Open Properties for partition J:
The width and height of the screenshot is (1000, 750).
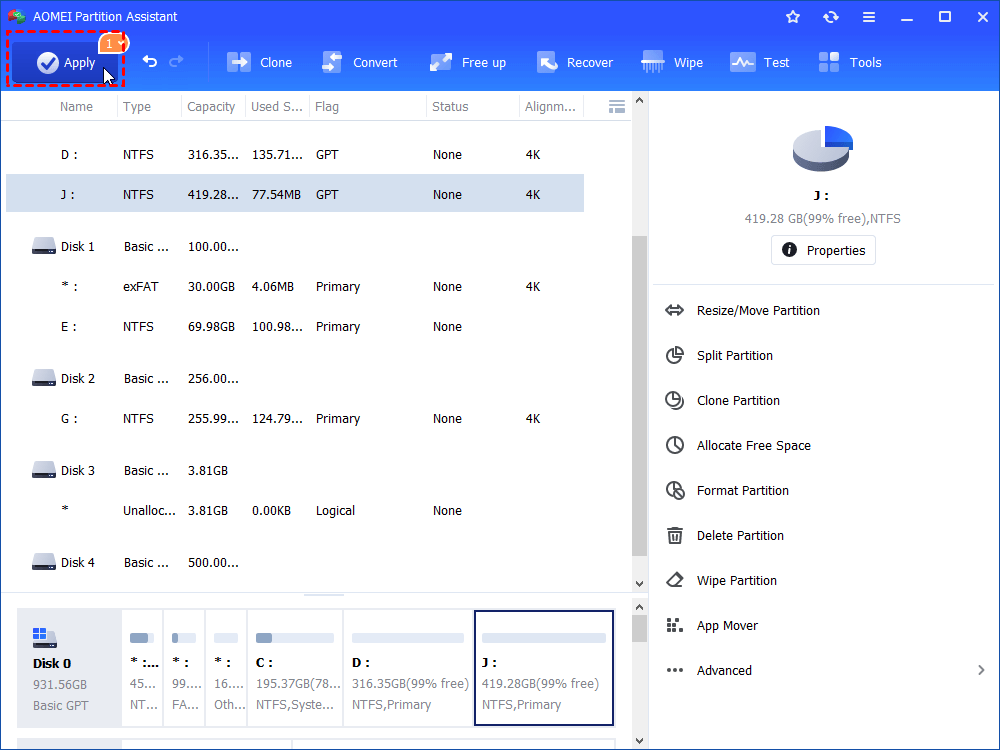pyautogui.click(x=823, y=250)
